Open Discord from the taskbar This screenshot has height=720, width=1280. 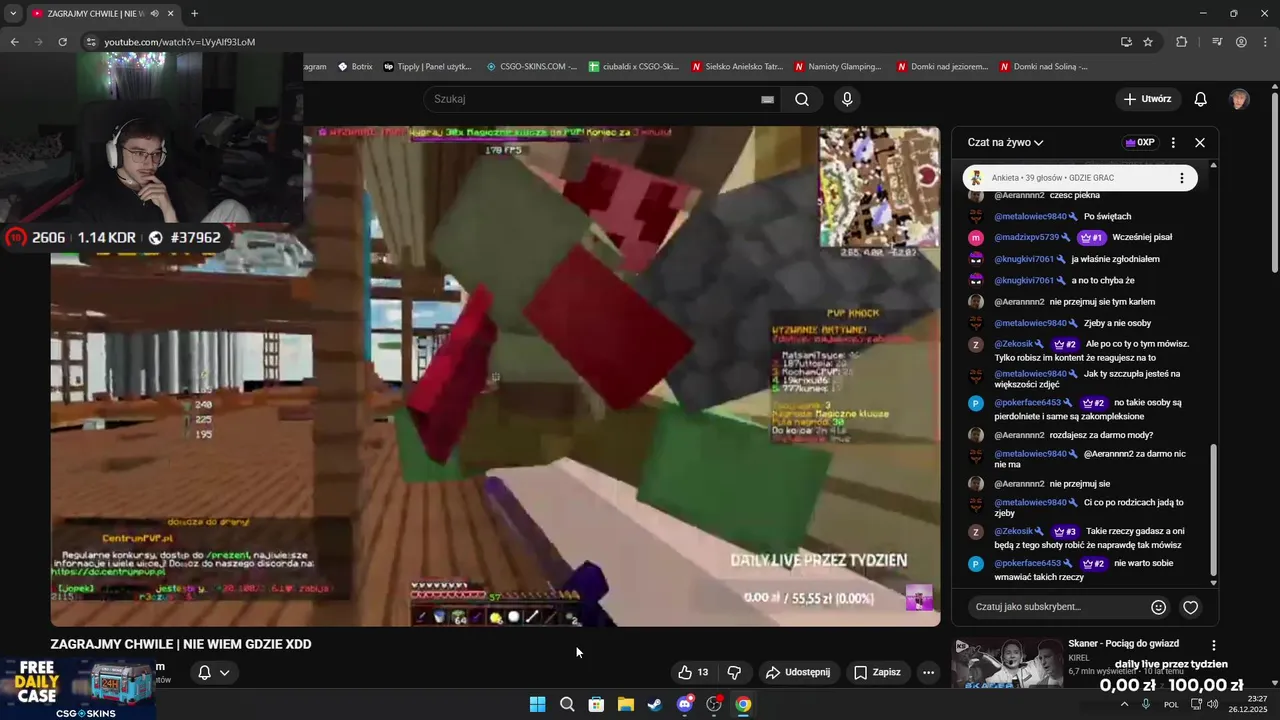pos(684,704)
